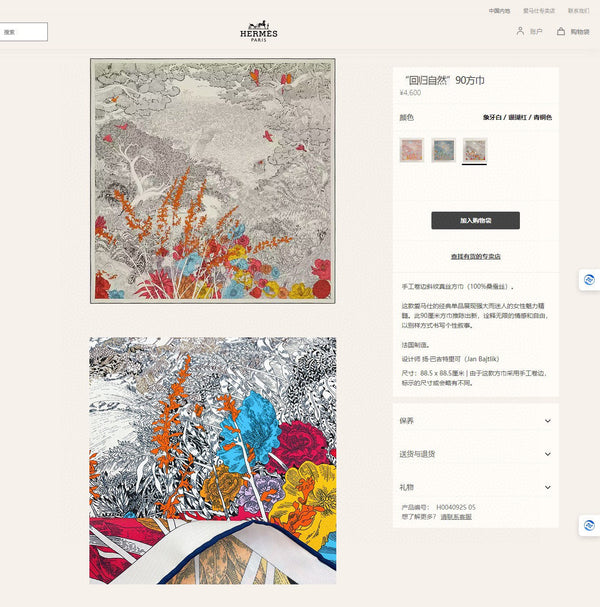Expand the 礼物 (gift) section
The image size is (600, 607).
click(475, 487)
